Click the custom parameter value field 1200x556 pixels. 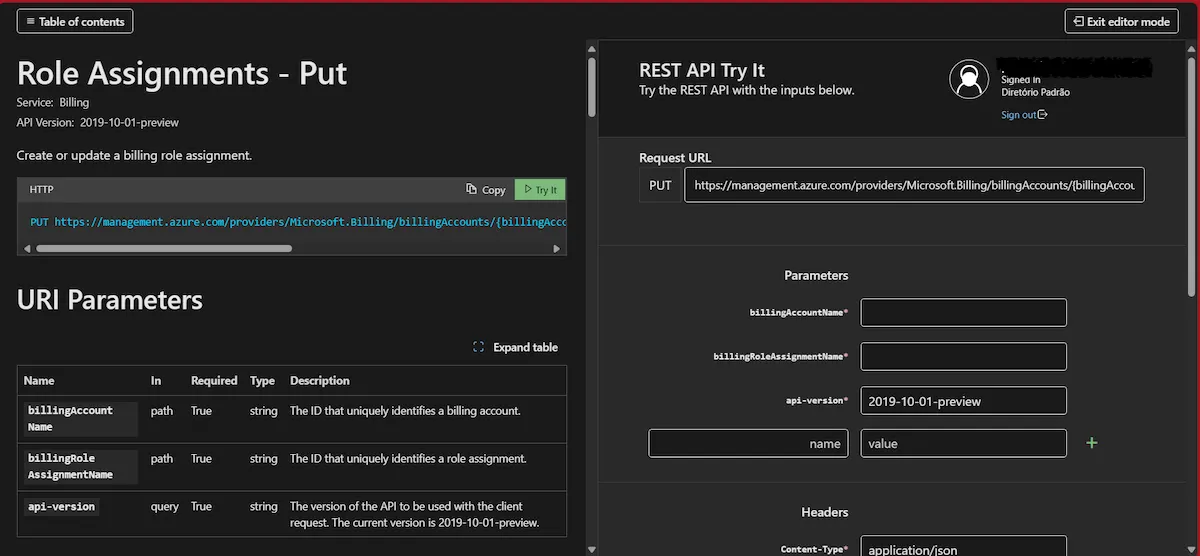click(963, 443)
